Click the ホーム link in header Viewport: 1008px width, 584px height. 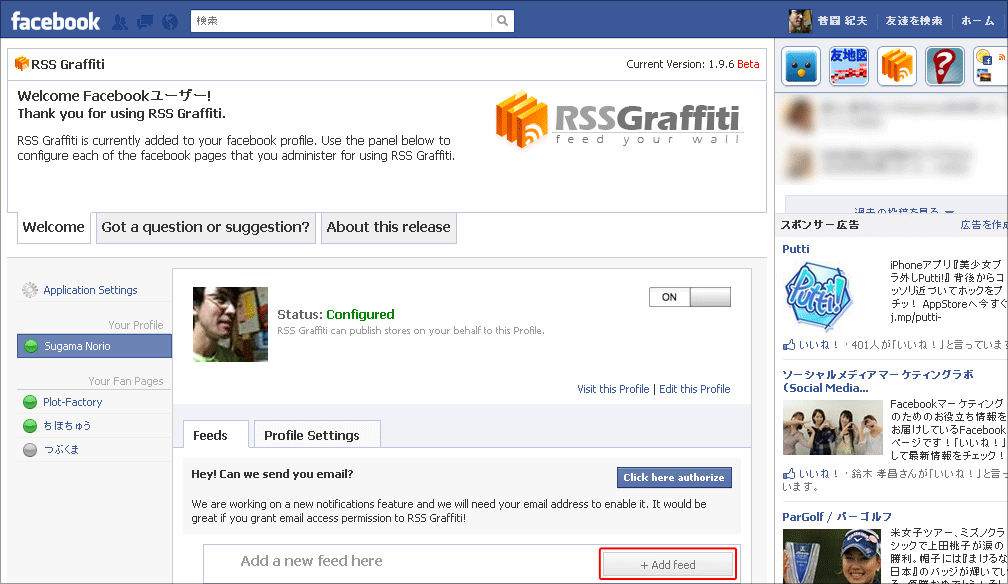click(978, 21)
